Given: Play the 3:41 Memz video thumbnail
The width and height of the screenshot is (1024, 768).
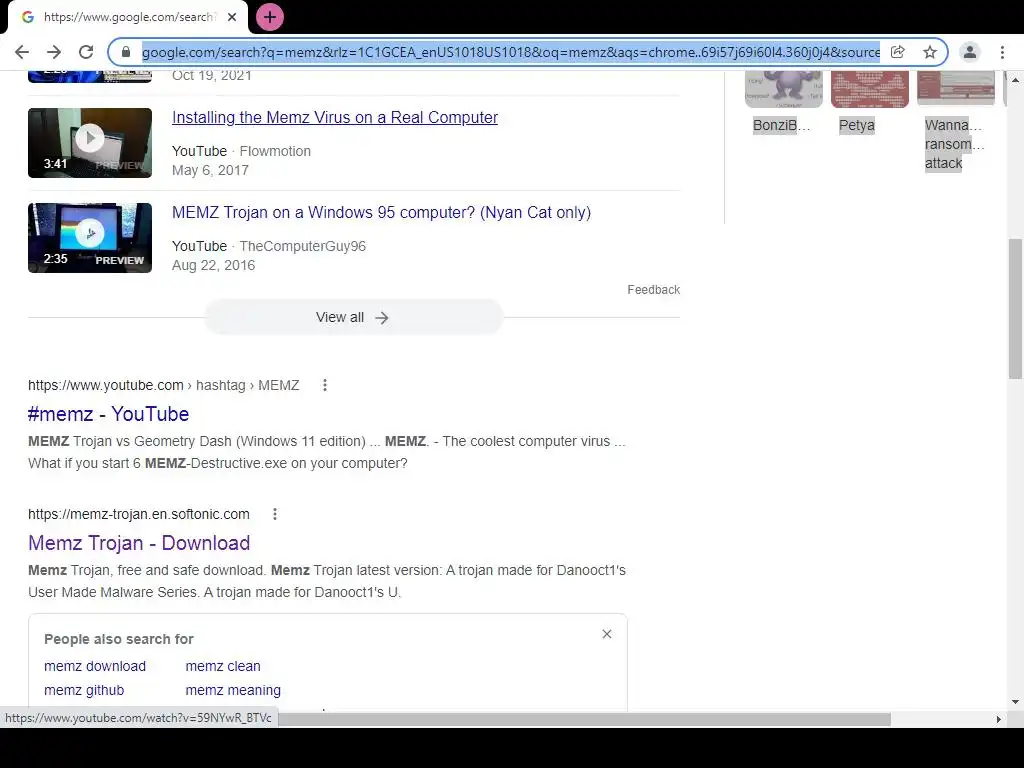Looking at the screenshot, I should click(x=90, y=143).
